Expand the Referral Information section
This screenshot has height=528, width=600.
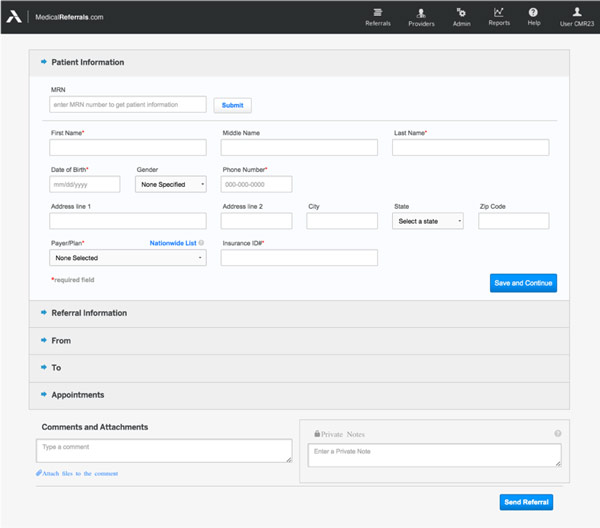point(89,313)
